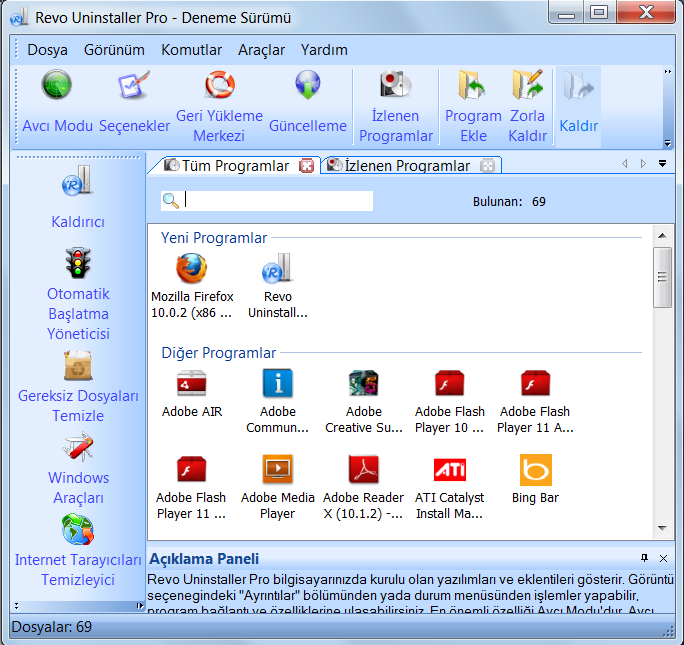Image resolution: width=684 pixels, height=645 pixels.
Task: Select Adobe Flash Player 11 A... entry
Action: tap(535, 402)
